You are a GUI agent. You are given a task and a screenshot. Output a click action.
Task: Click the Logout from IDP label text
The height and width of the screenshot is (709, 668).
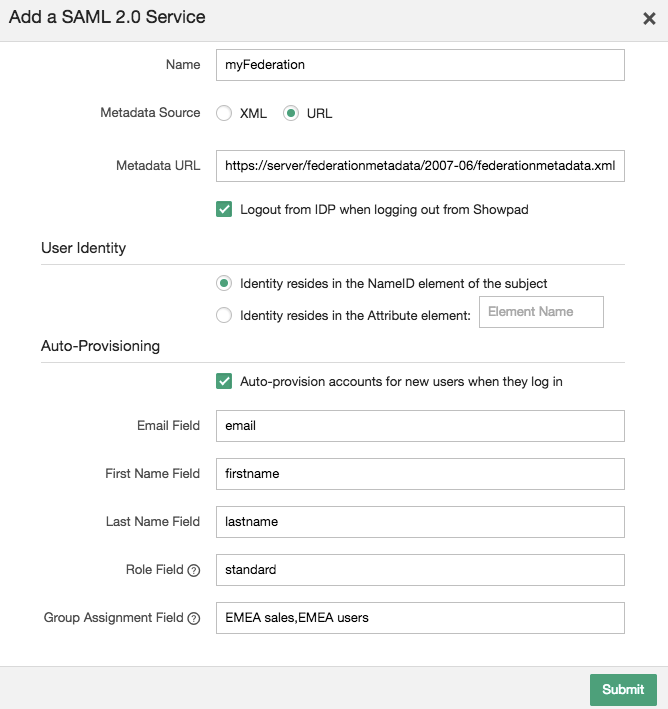click(x=384, y=210)
